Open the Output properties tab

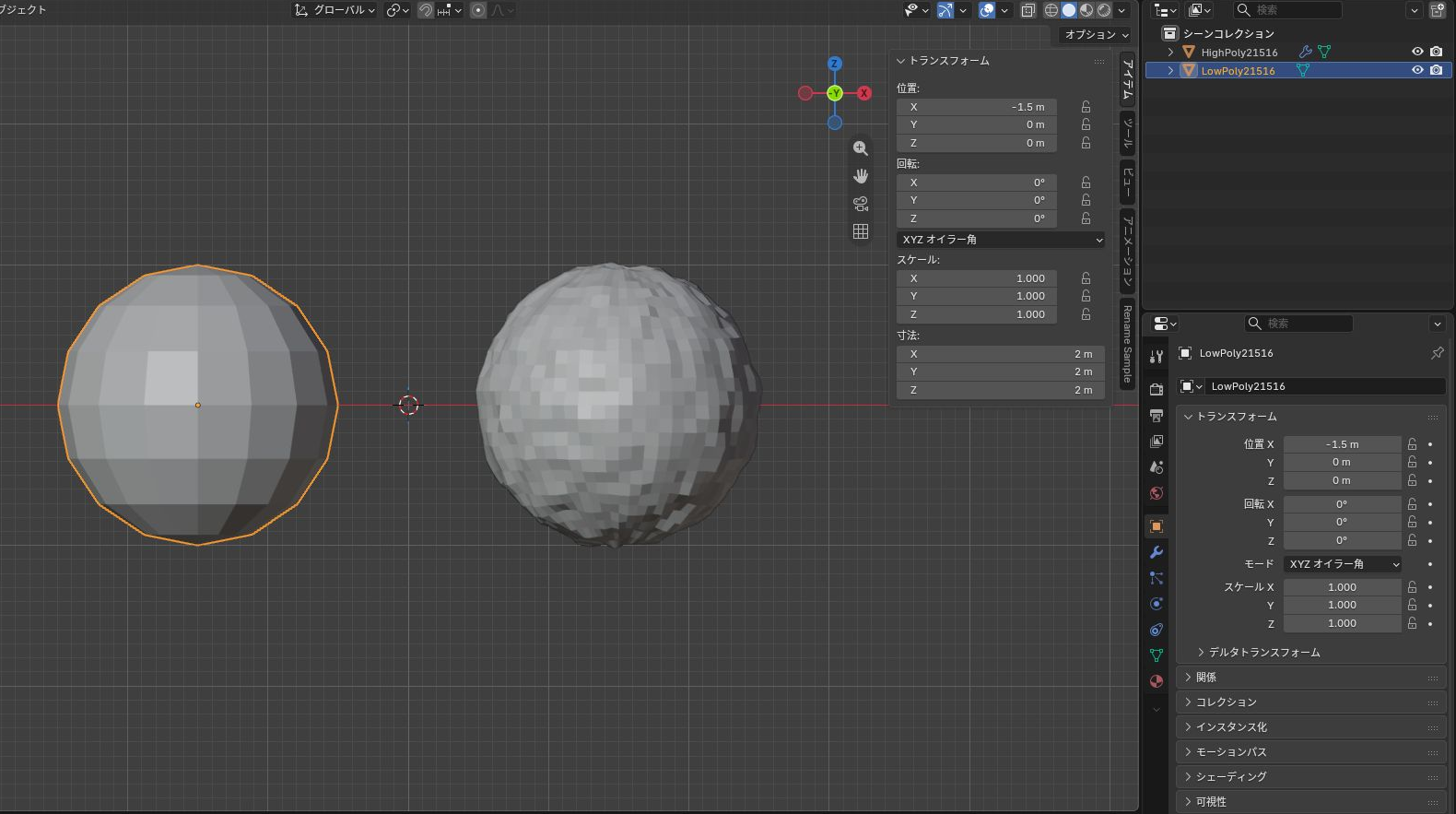1157,416
